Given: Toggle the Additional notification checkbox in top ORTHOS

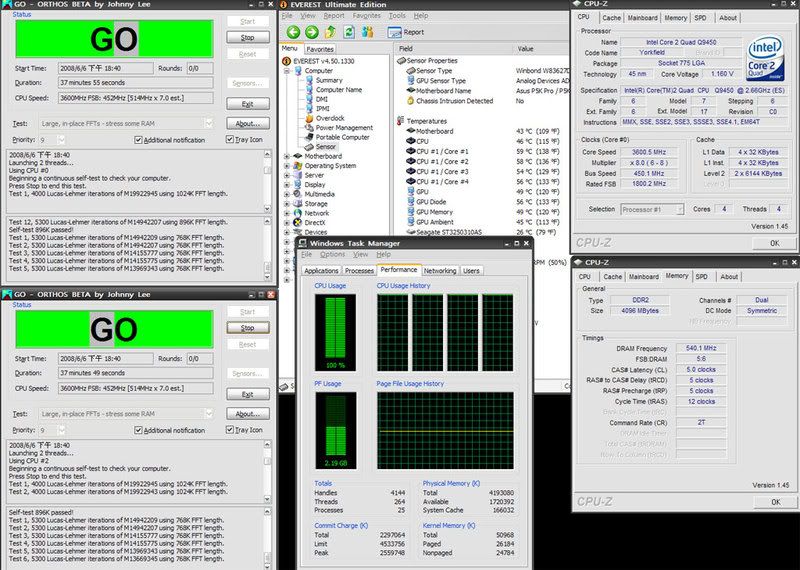Looking at the screenshot, I should 136,139.
